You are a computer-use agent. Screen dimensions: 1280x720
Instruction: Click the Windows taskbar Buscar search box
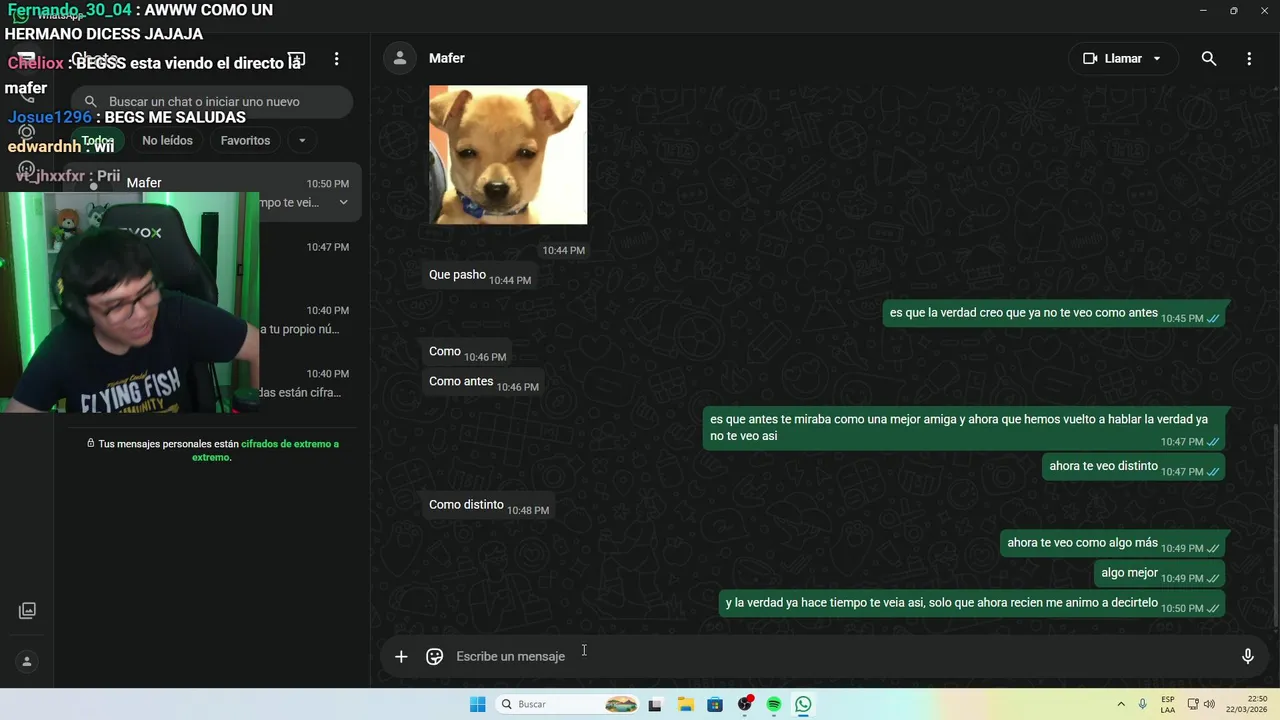(x=567, y=704)
